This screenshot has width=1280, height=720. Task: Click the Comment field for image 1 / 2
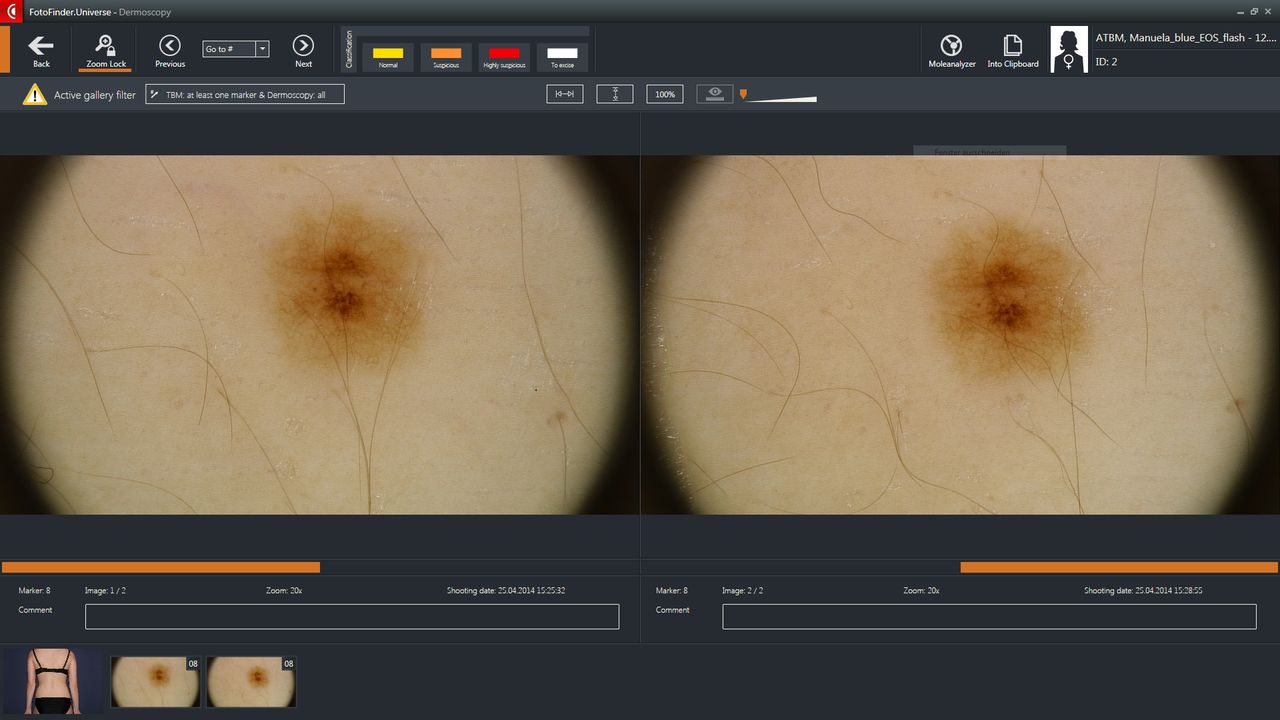[352, 617]
